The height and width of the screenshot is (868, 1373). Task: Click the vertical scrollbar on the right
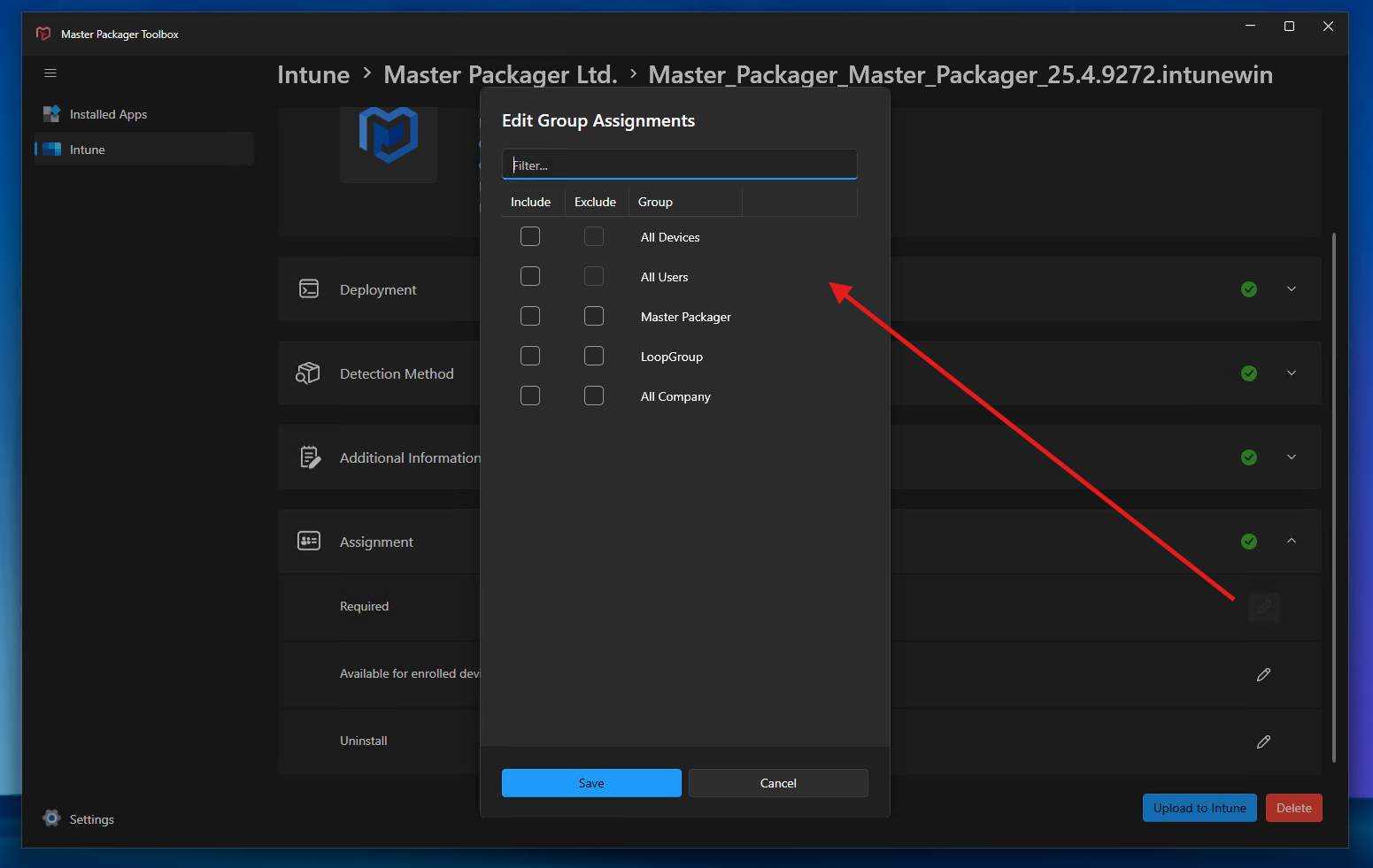tap(1334, 497)
